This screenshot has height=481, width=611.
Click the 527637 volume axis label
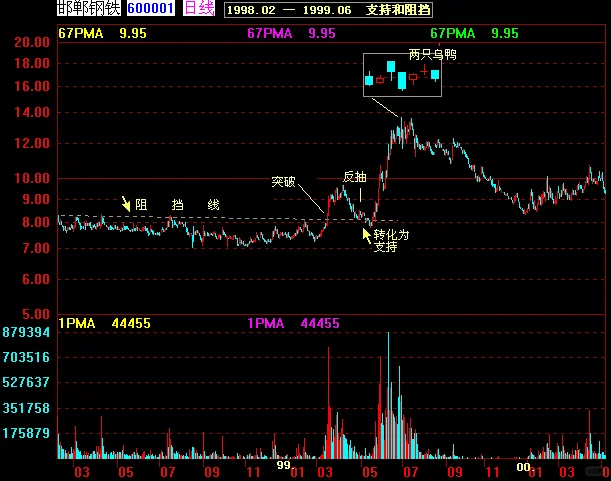click(26, 382)
